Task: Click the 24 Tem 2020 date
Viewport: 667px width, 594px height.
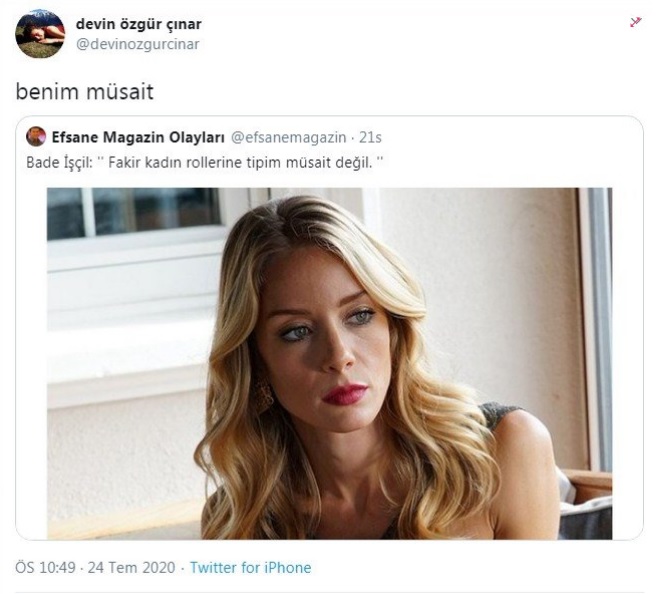Action: click(131, 568)
